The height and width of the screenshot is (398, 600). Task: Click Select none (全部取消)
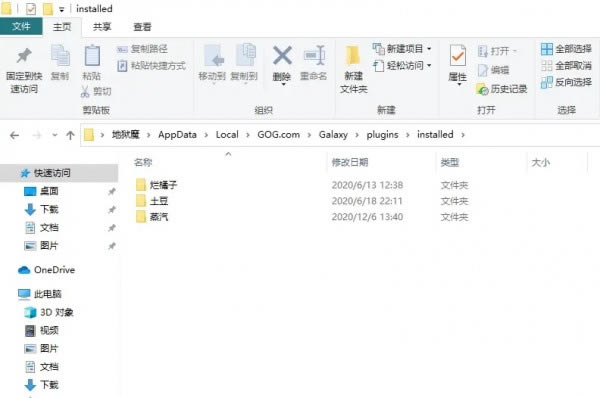pos(566,65)
